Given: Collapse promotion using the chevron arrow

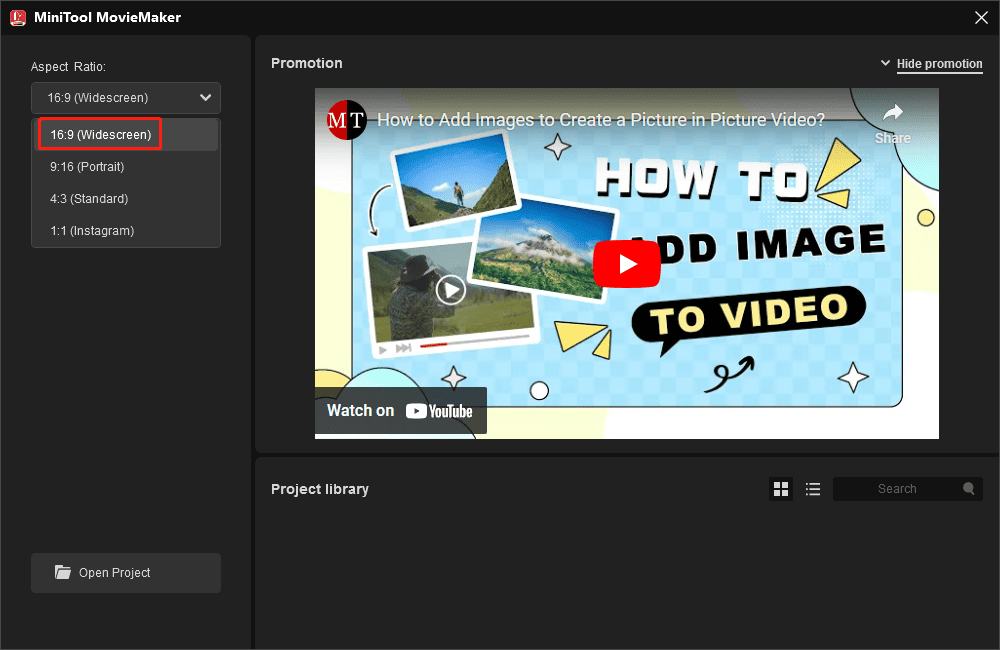Looking at the screenshot, I should click(x=885, y=63).
